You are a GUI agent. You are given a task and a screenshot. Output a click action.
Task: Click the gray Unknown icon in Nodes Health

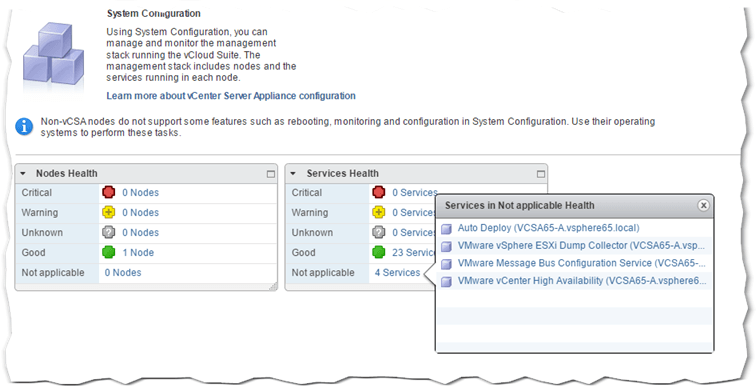[108, 232]
